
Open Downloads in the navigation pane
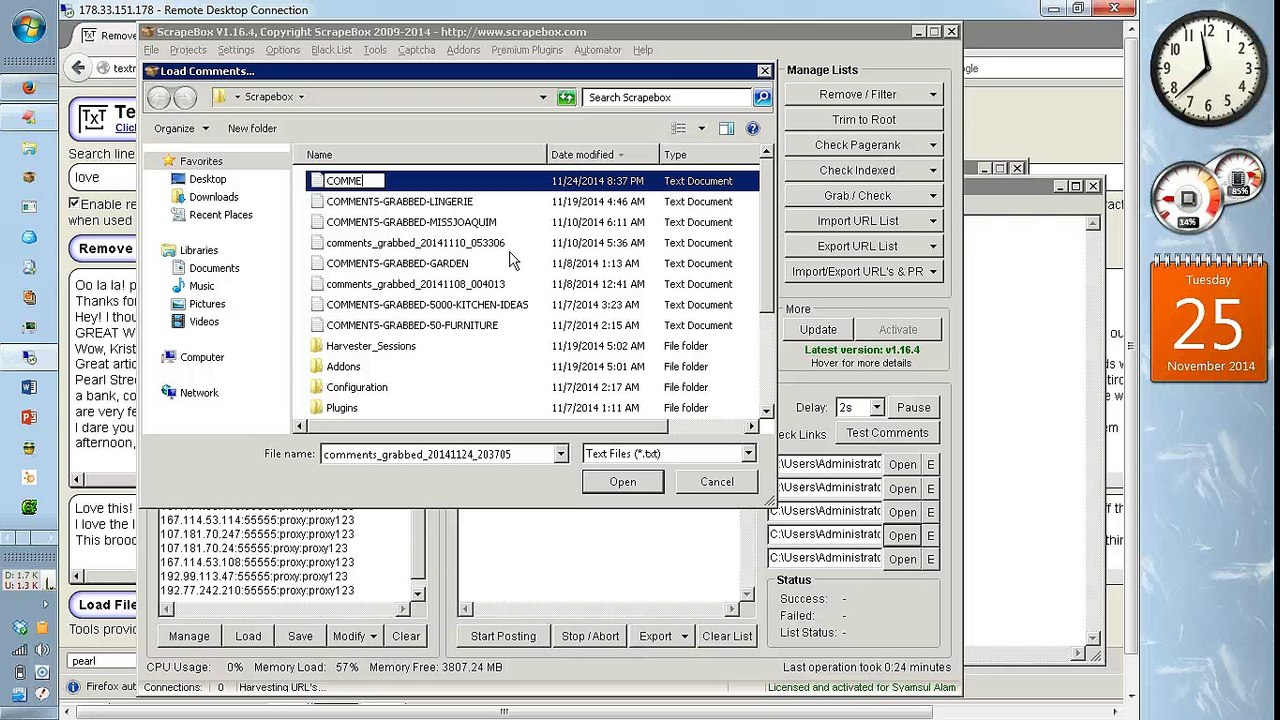click(x=213, y=197)
